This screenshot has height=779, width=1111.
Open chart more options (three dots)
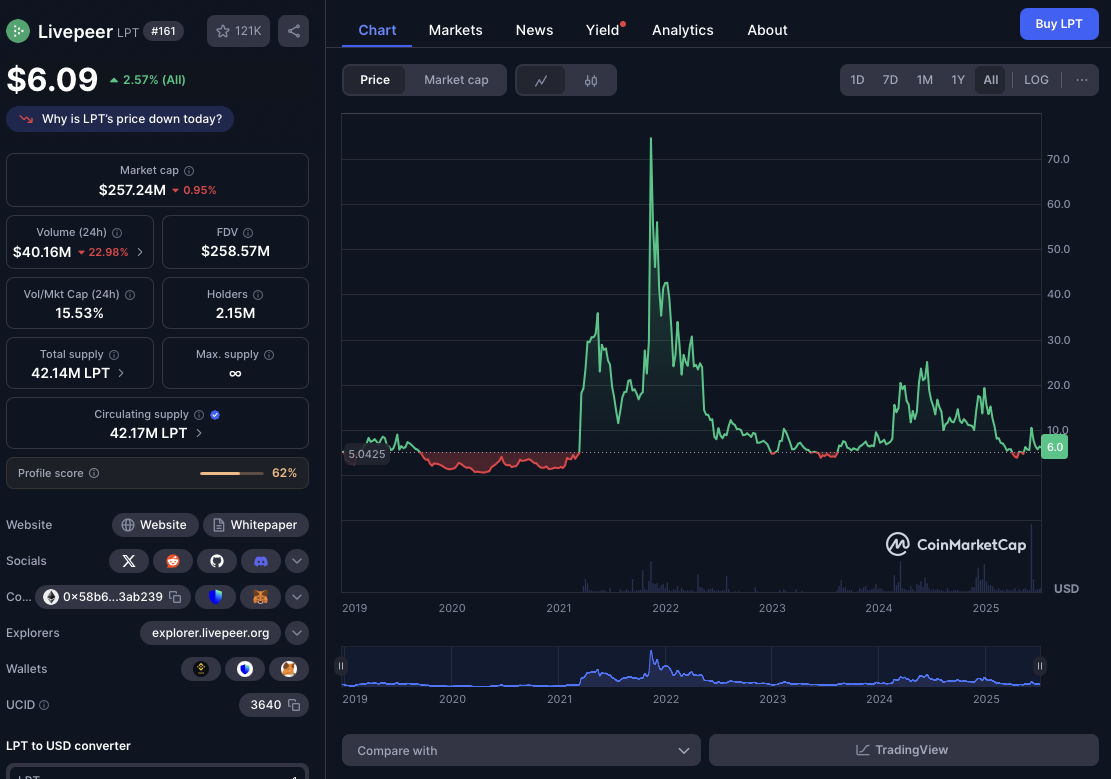pos(1081,80)
